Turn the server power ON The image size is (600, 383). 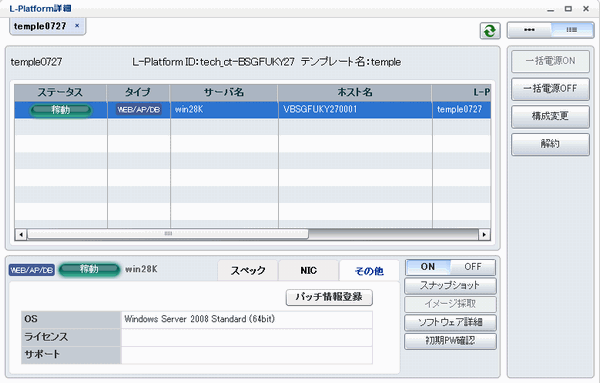pos(428,267)
